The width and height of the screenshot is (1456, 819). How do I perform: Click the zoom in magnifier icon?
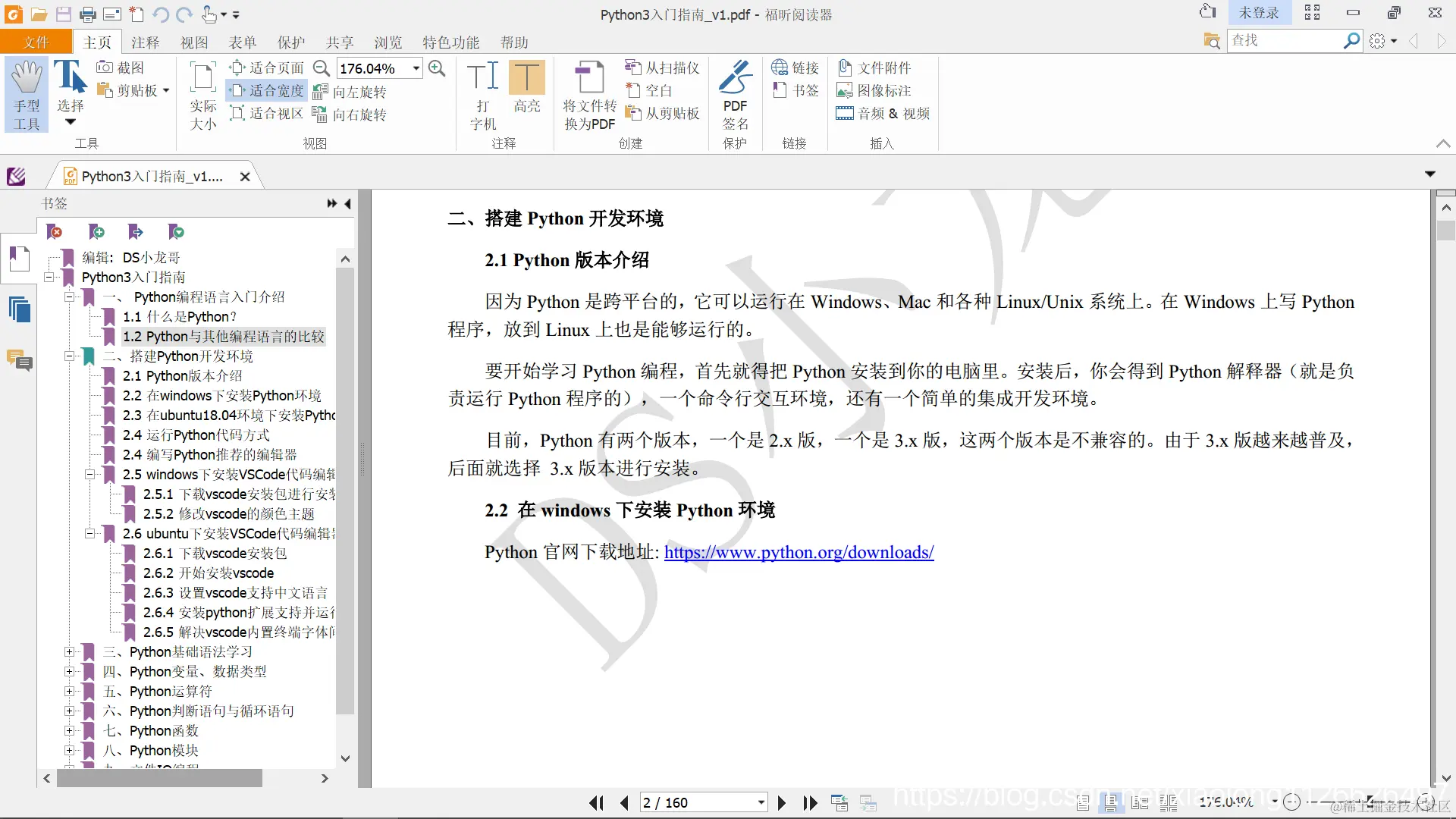point(437,68)
